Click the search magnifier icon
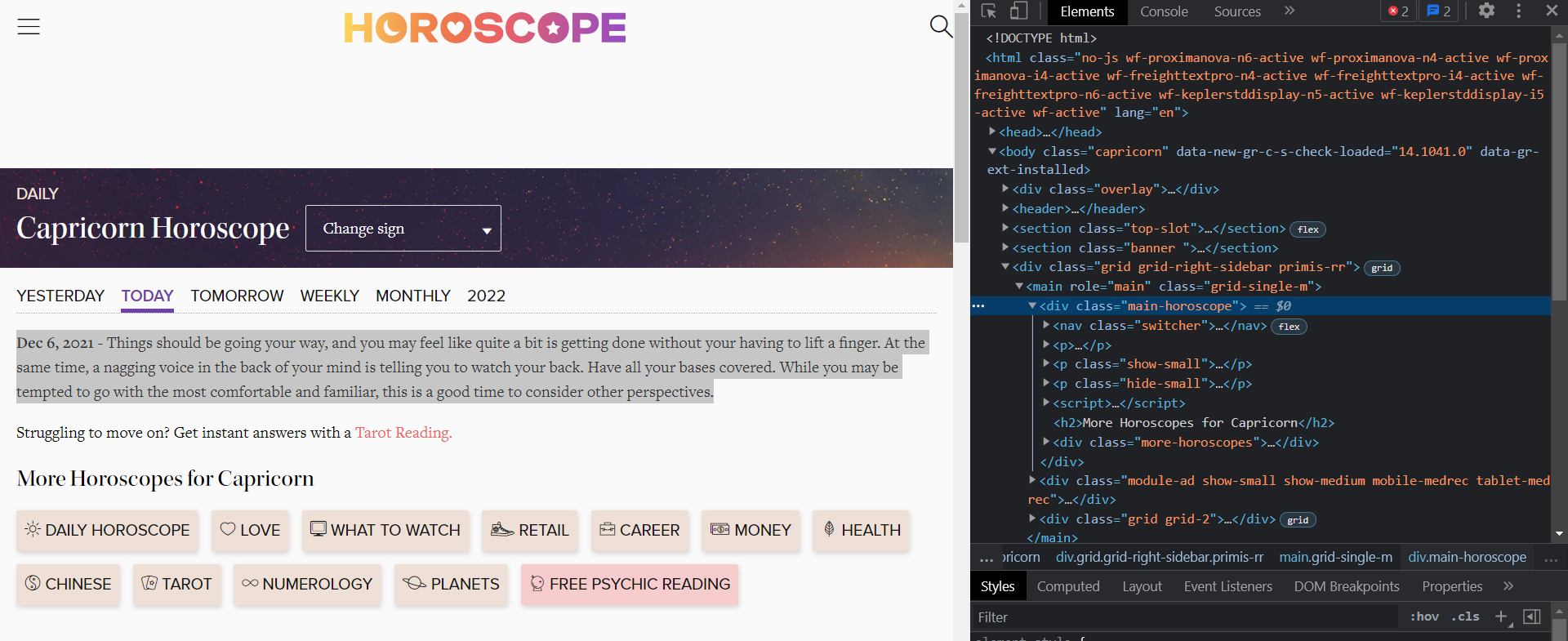 click(x=941, y=26)
